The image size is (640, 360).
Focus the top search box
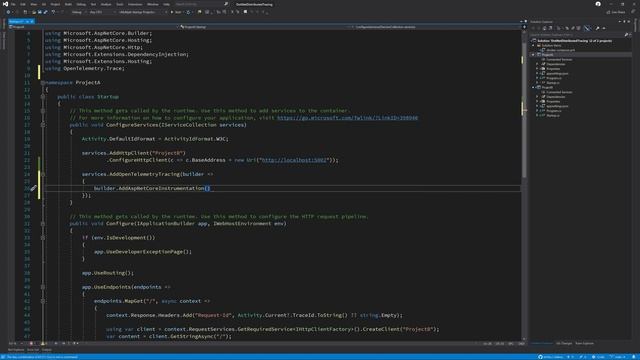(x=201, y=4)
